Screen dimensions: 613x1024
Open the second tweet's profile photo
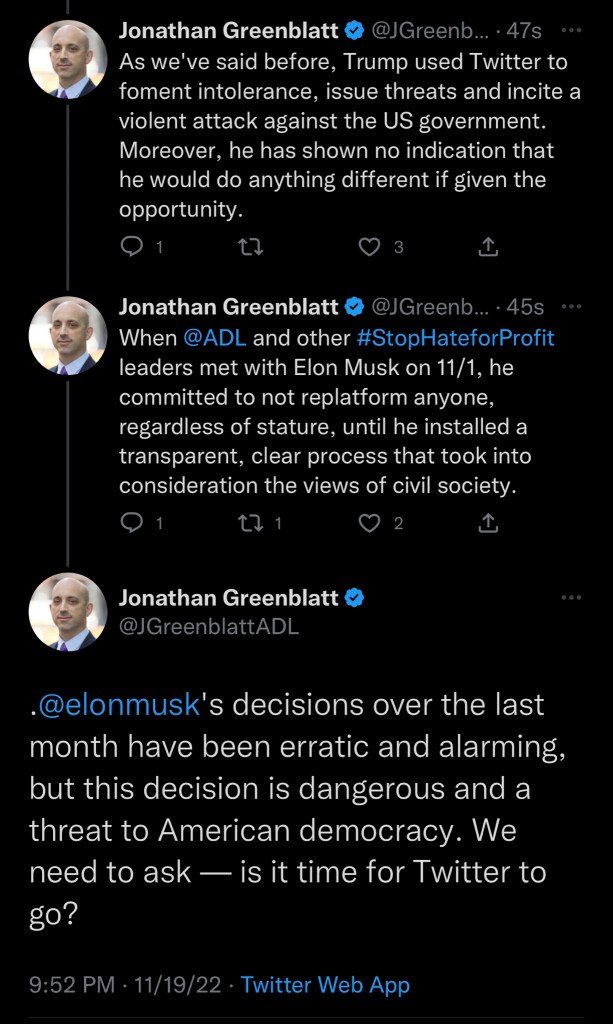(67, 336)
